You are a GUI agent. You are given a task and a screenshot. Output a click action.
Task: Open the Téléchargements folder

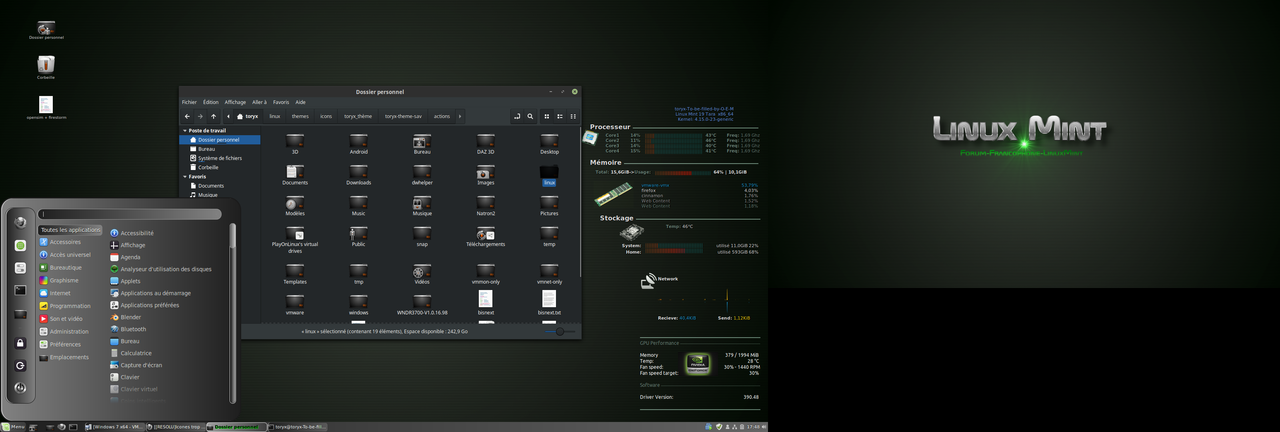coord(485,236)
